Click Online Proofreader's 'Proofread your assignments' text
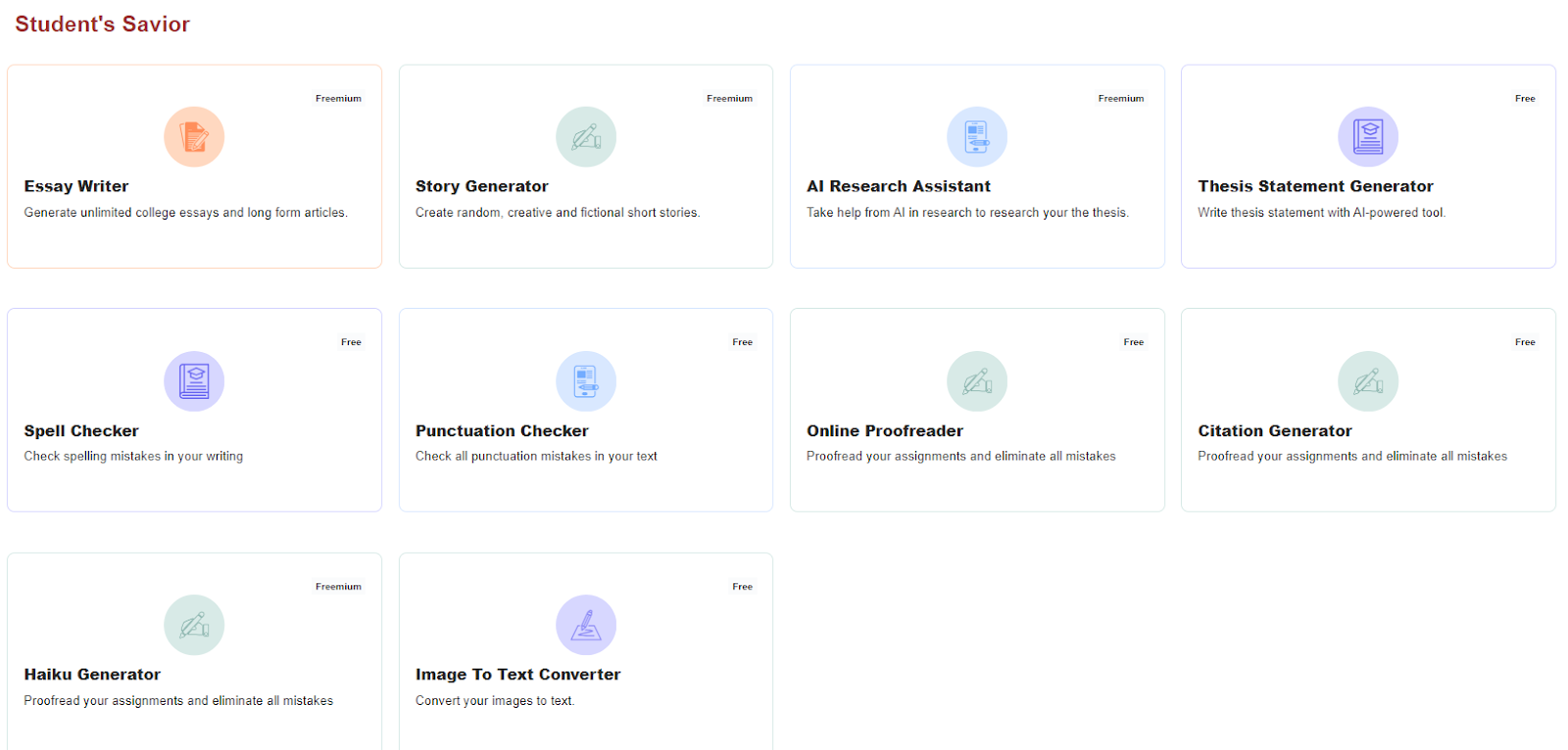This screenshot has width=1568, height=750. [x=961, y=457]
